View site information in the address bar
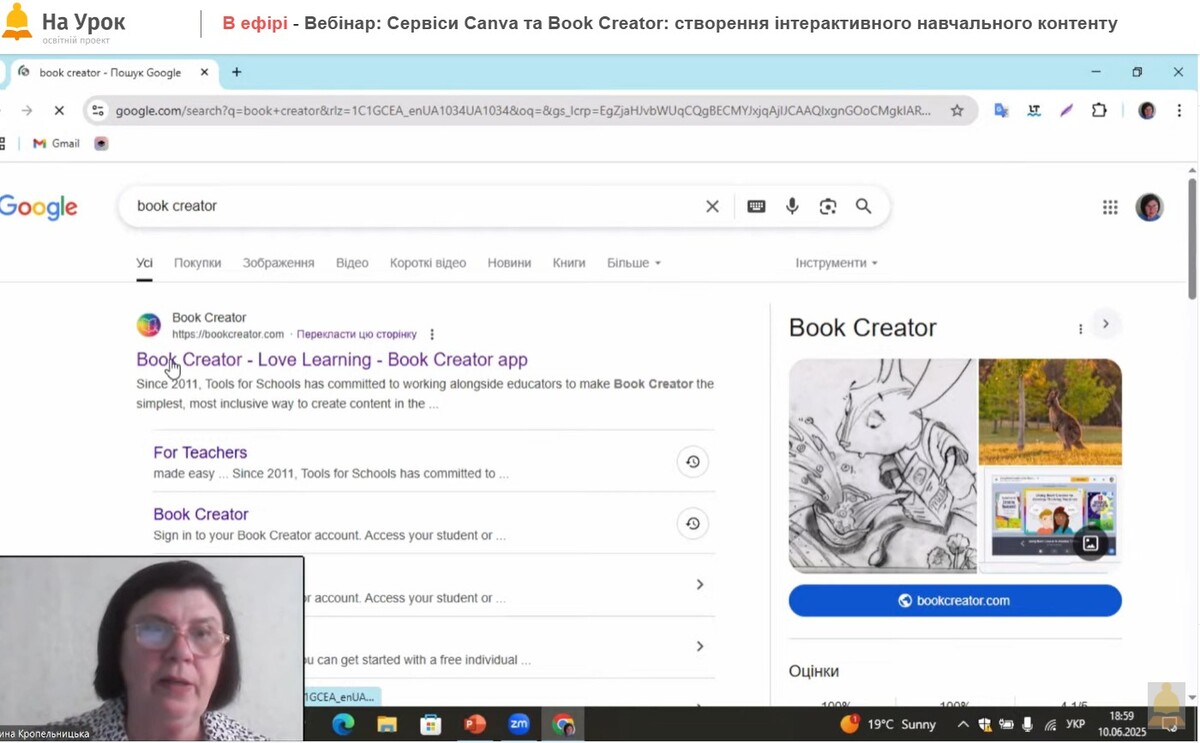 point(98,111)
